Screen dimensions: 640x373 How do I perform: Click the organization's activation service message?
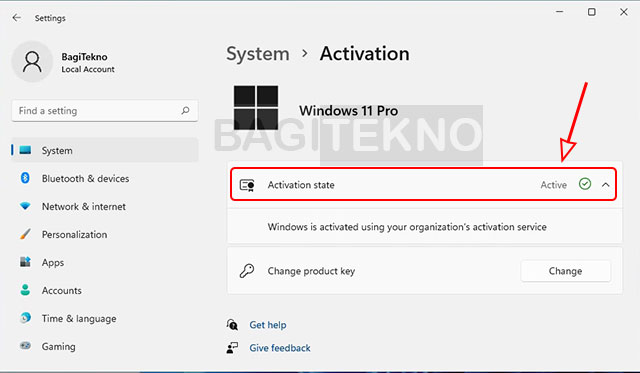click(x=407, y=227)
